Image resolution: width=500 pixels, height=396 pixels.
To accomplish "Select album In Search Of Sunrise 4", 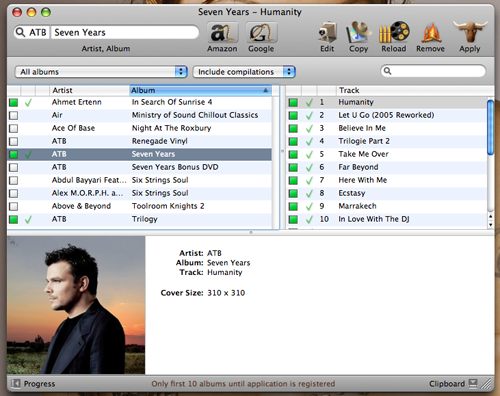I will point(172,102).
